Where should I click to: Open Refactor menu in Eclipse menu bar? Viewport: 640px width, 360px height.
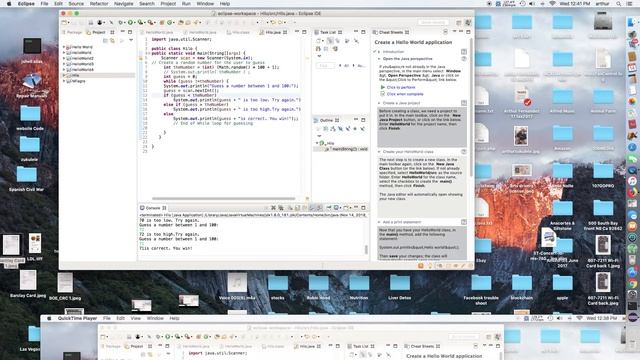click(99, 4)
